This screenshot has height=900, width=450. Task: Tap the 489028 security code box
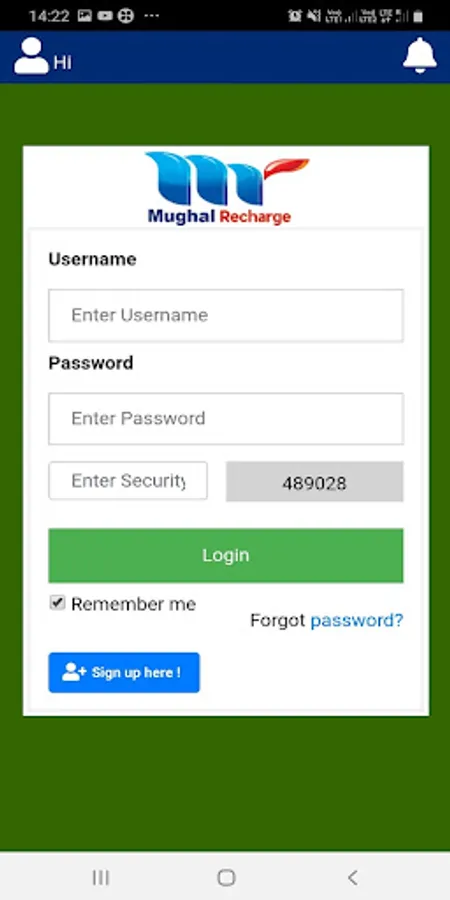(x=315, y=482)
